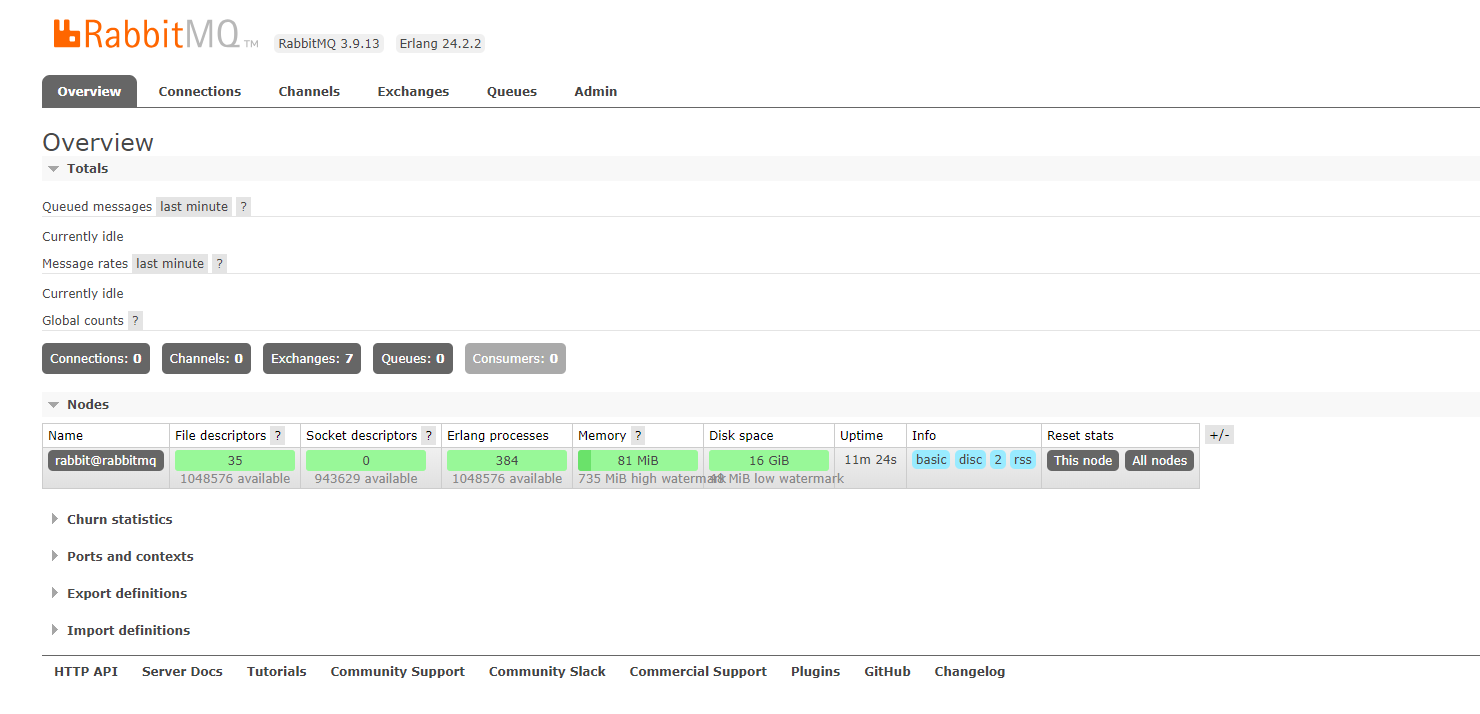The image size is (1480, 714).
Task: Click Connections: 0 count button
Action: (x=96, y=359)
